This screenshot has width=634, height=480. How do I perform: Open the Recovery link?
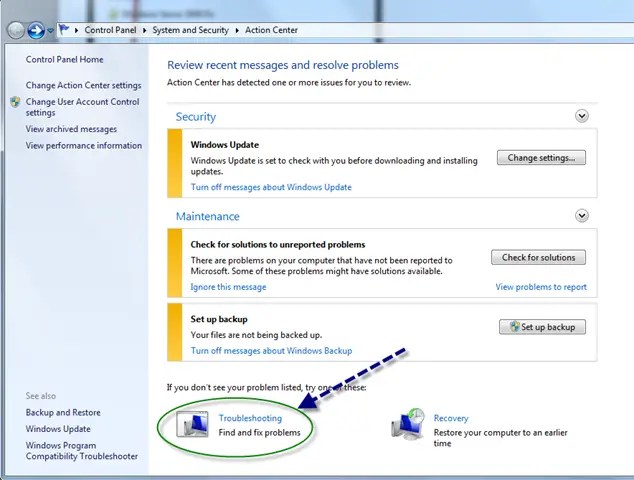451,418
